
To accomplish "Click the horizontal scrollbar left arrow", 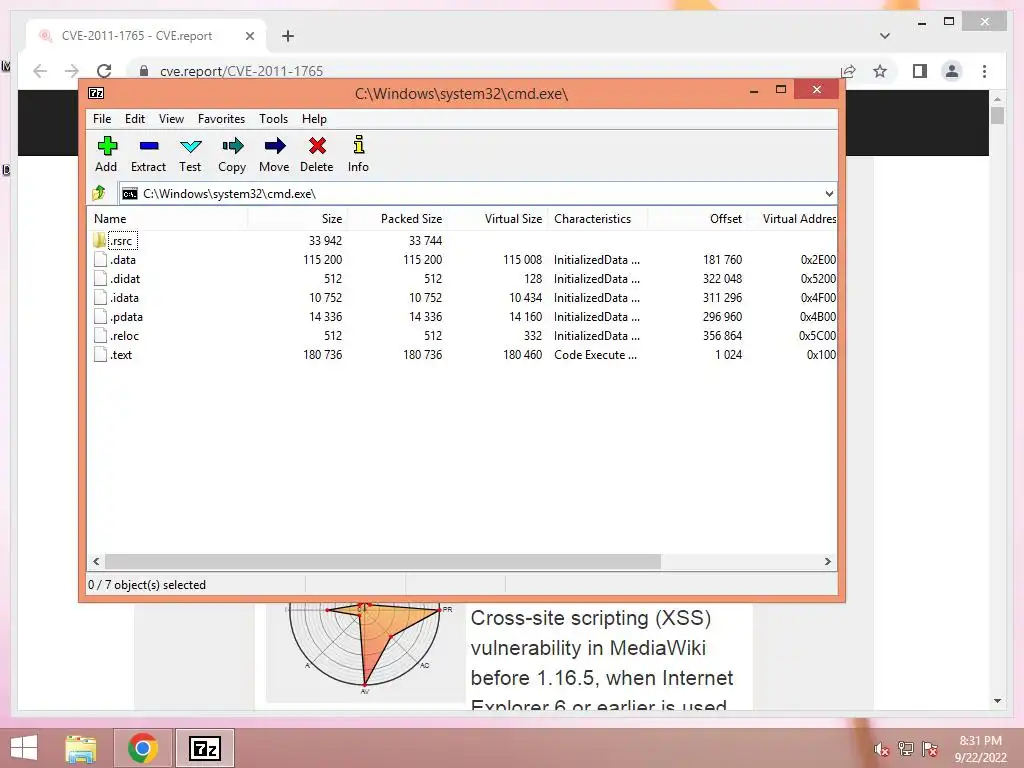I will (x=96, y=562).
